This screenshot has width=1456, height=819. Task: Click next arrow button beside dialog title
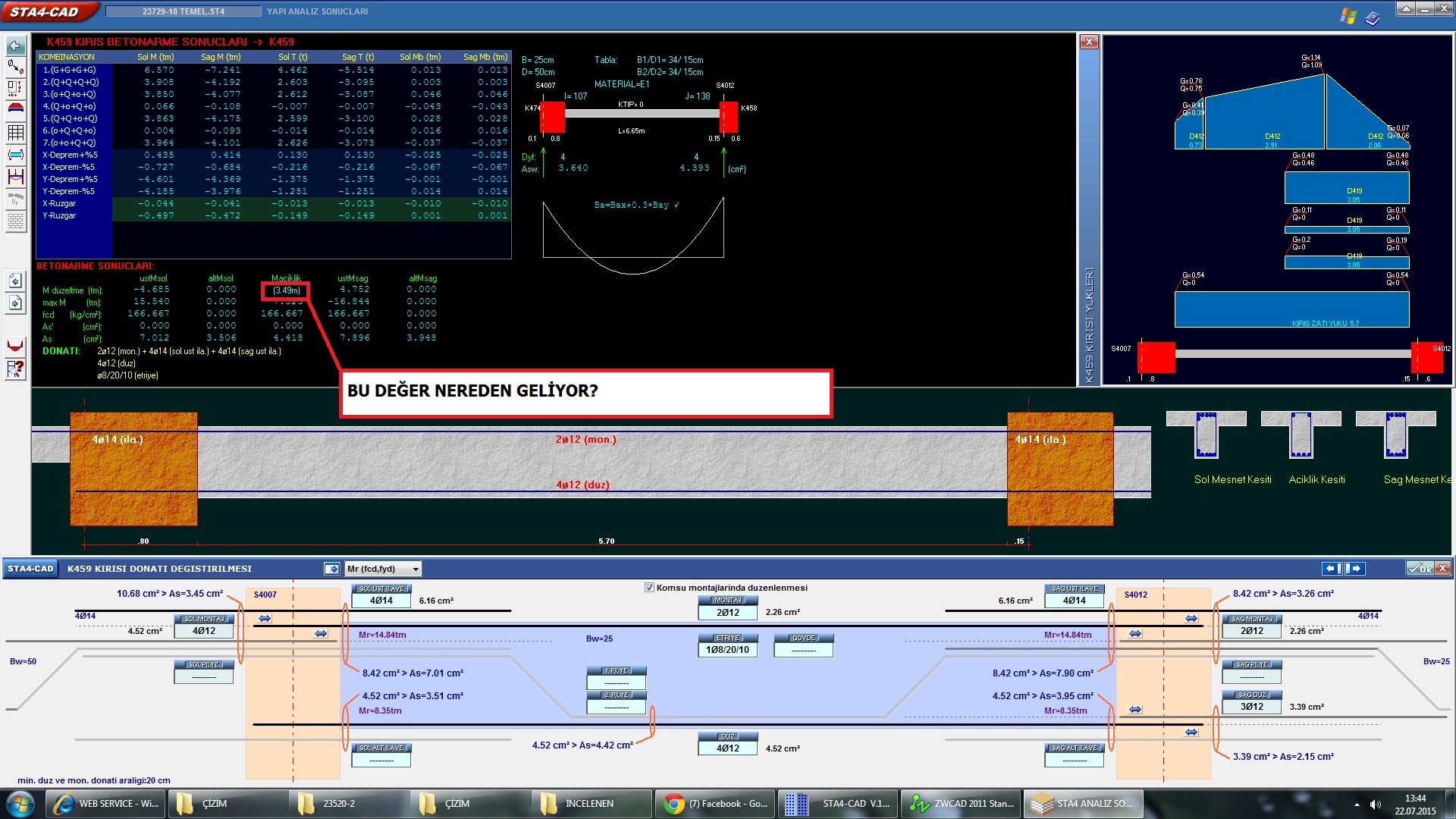[331, 569]
